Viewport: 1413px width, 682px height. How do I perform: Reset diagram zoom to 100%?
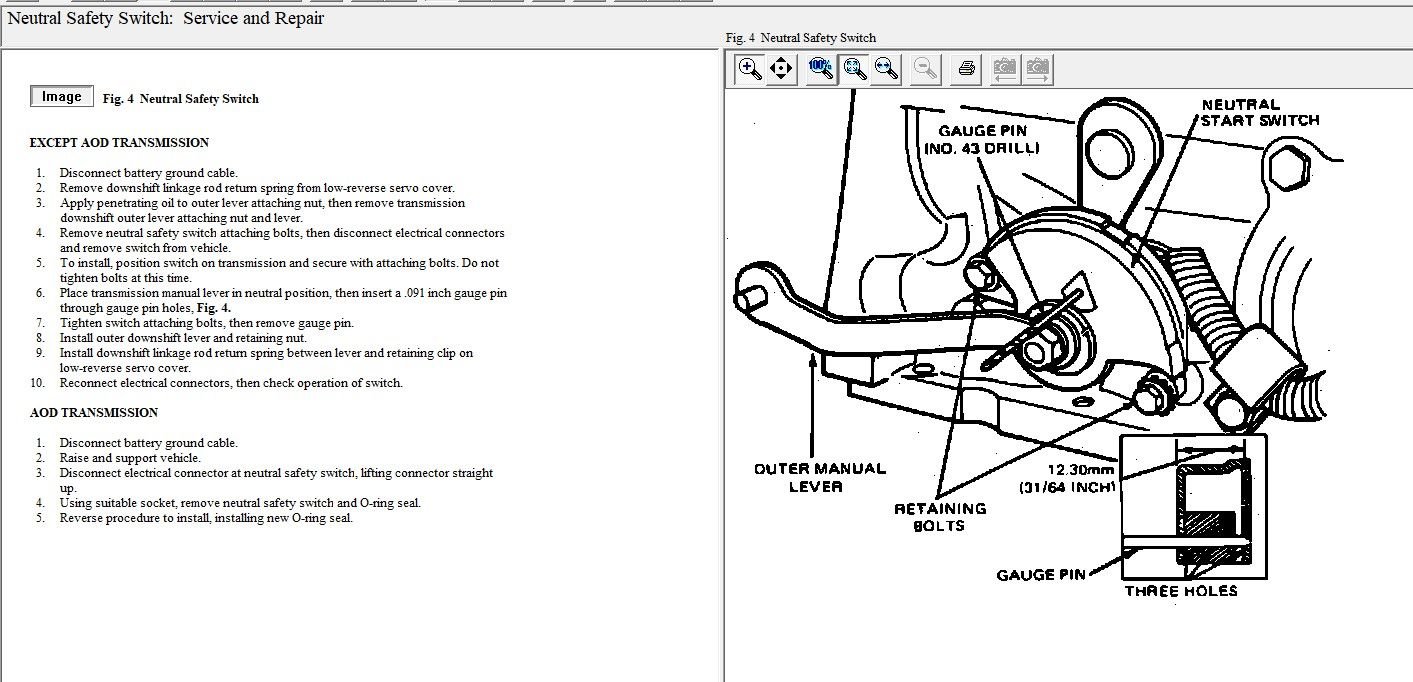[821, 68]
